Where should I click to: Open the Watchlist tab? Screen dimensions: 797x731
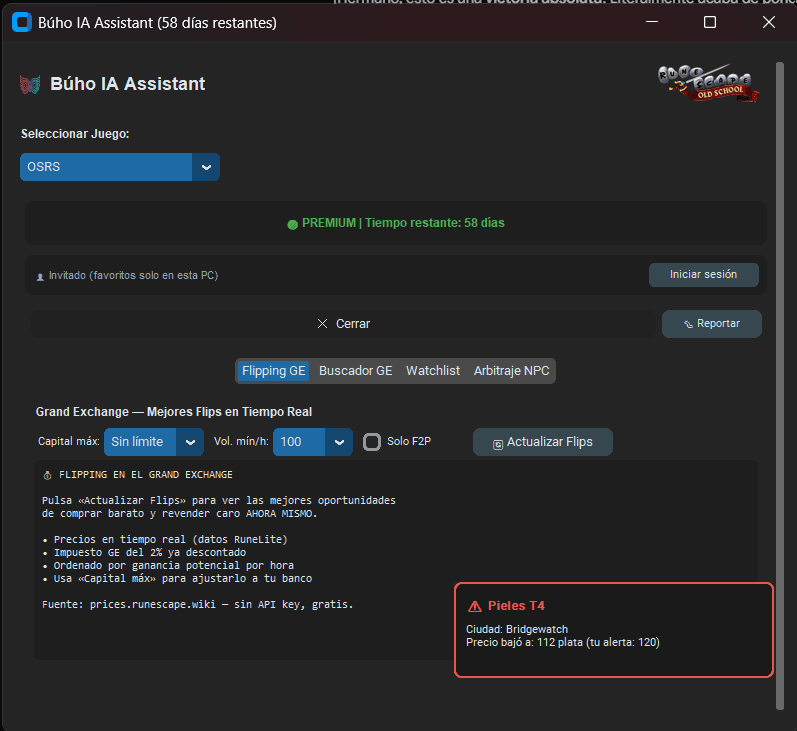click(x=433, y=371)
